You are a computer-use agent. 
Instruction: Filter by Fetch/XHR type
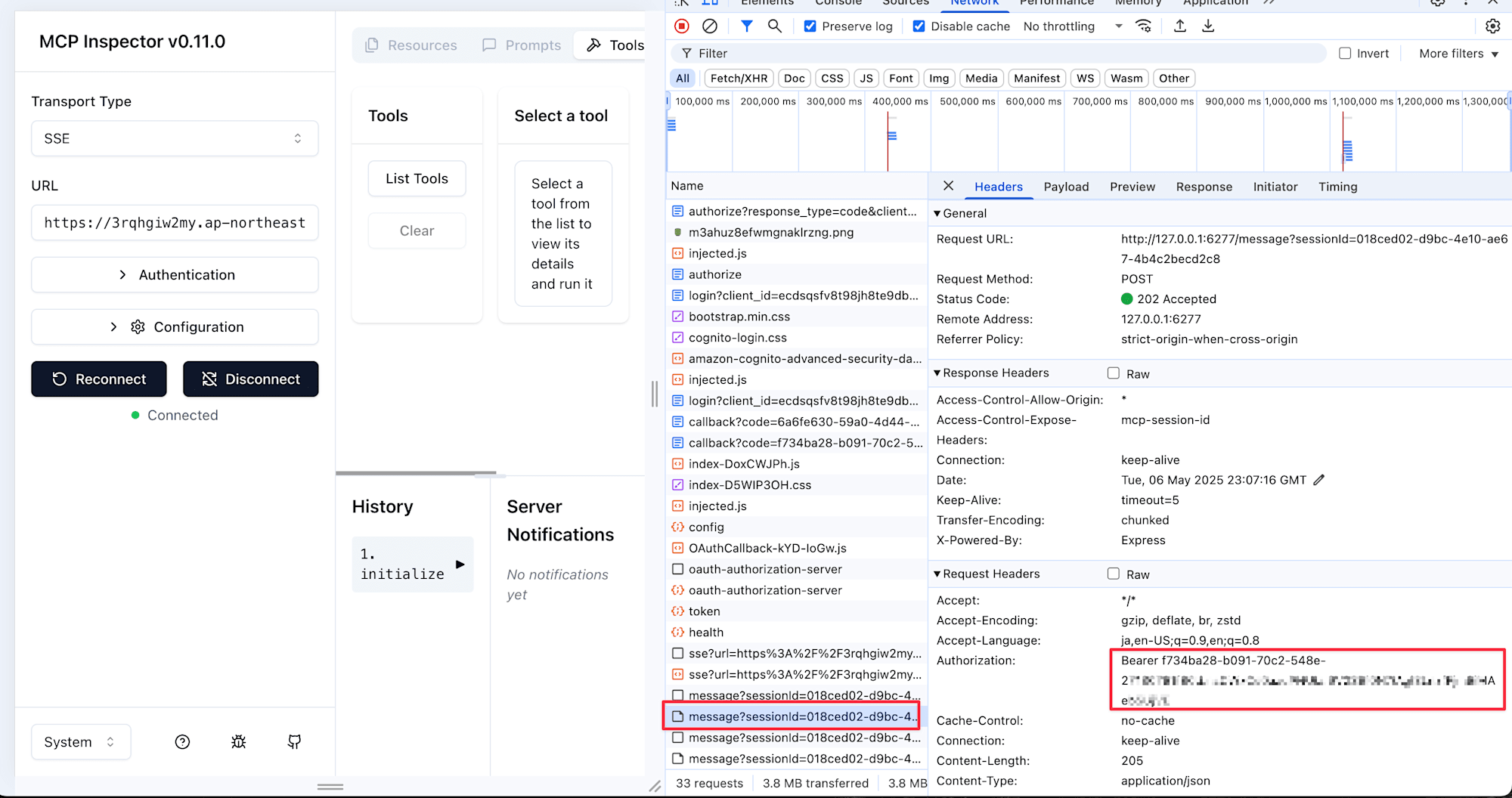pyautogui.click(x=739, y=79)
